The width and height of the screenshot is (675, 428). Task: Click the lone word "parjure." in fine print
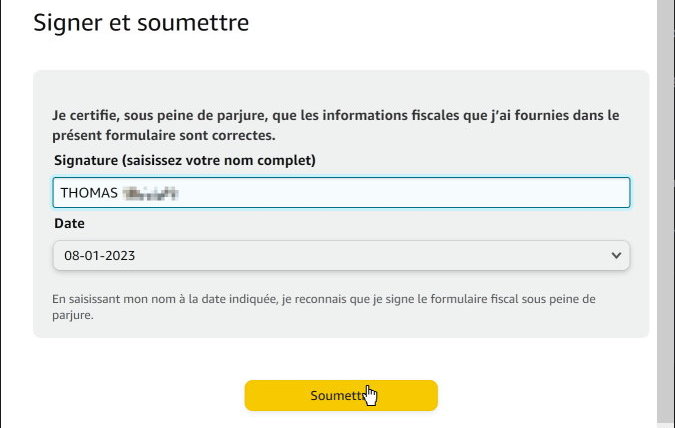pyautogui.click(x=73, y=315)
